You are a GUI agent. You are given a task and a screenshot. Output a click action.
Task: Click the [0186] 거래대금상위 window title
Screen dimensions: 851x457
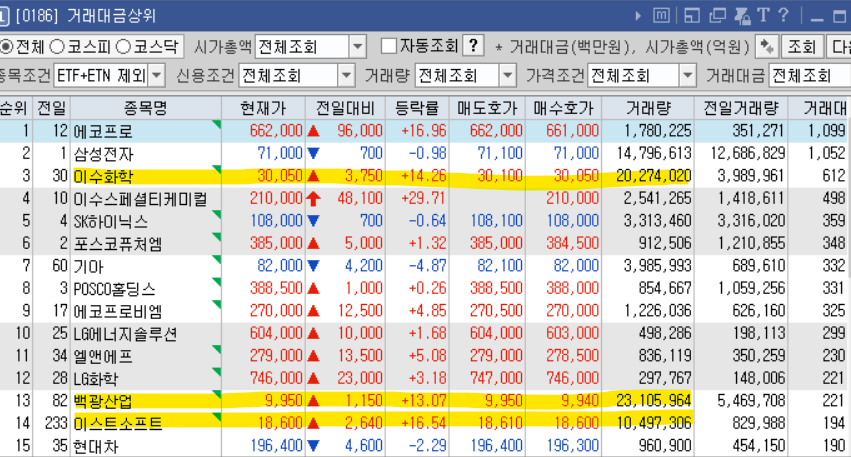(x=85, y=16)
